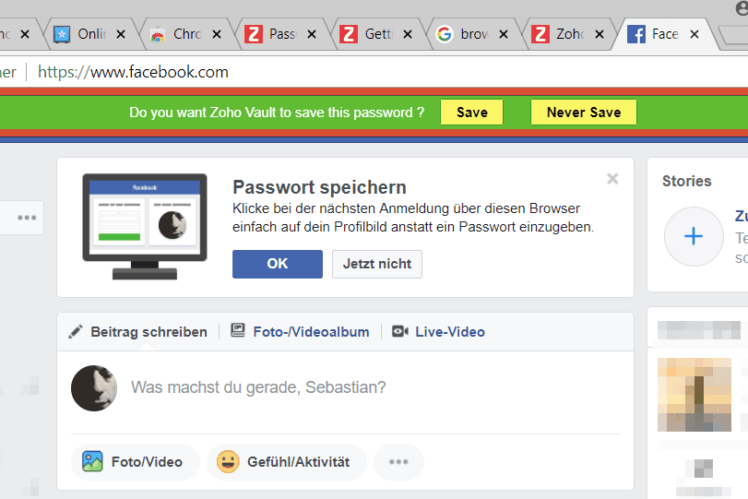
Task: Close the 'Chro' tab
Action: coord(217,34)
